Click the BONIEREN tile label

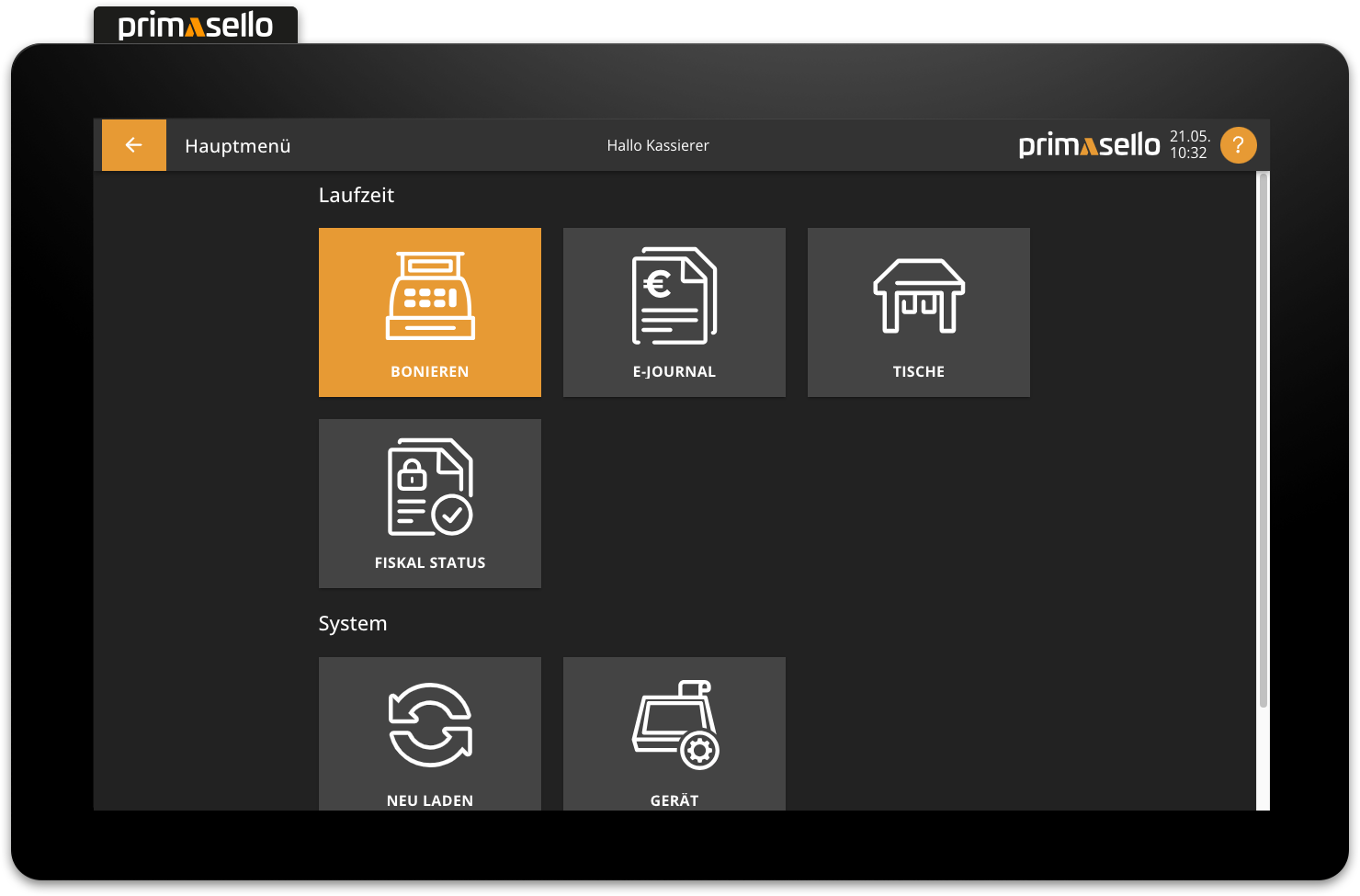430,371
